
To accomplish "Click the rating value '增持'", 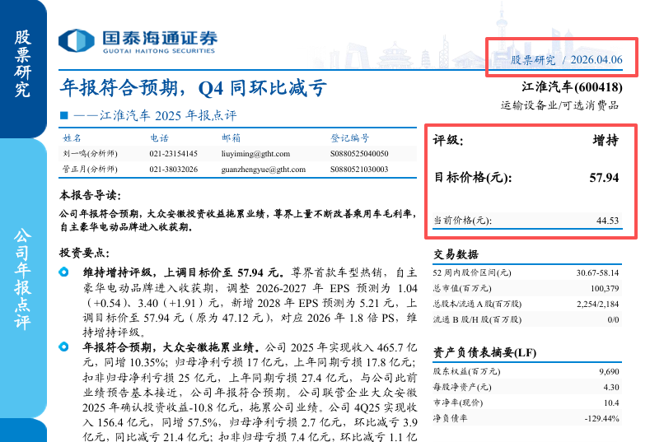I will [x=605, y=141].
